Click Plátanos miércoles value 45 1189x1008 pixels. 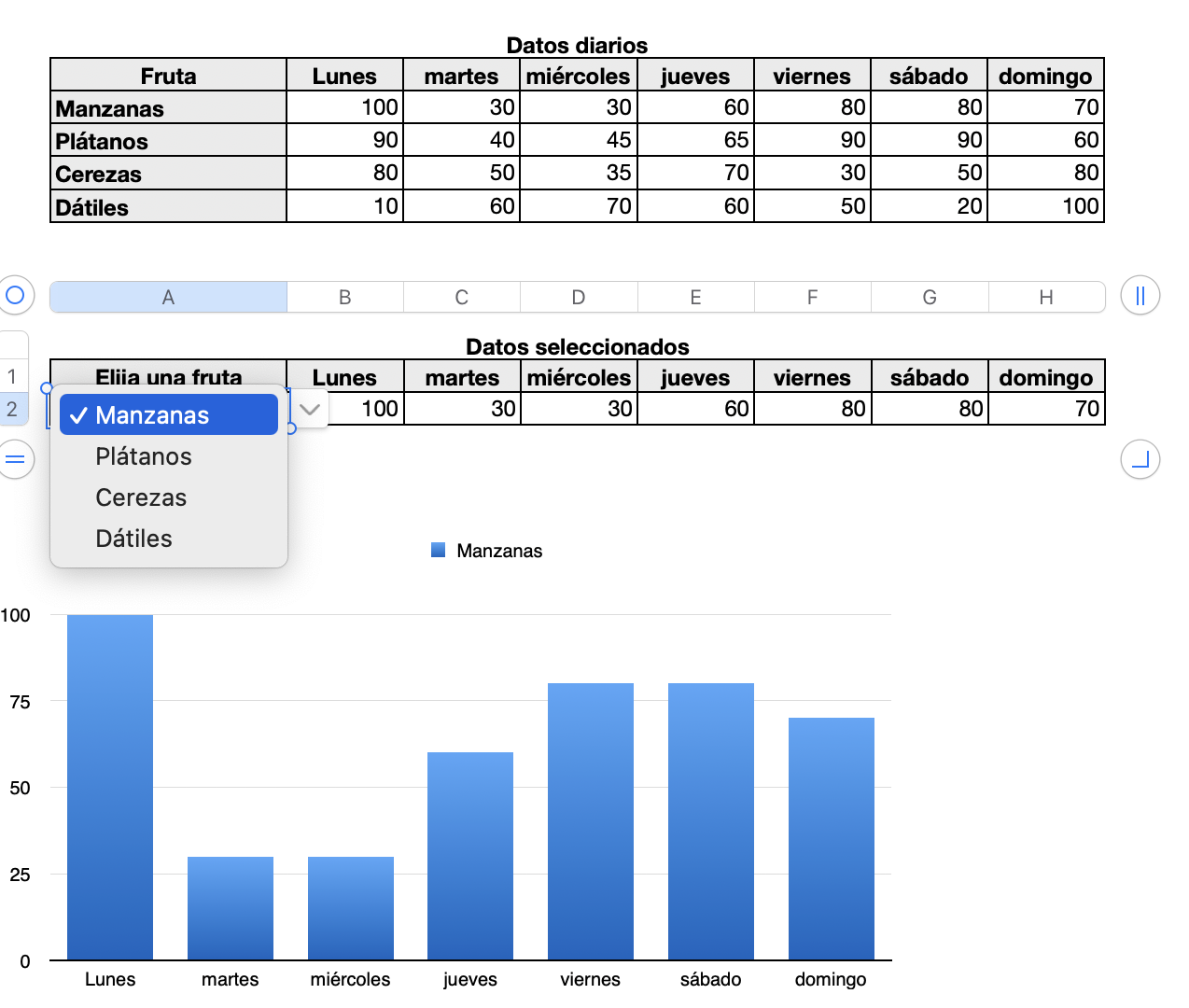point(579,140)
